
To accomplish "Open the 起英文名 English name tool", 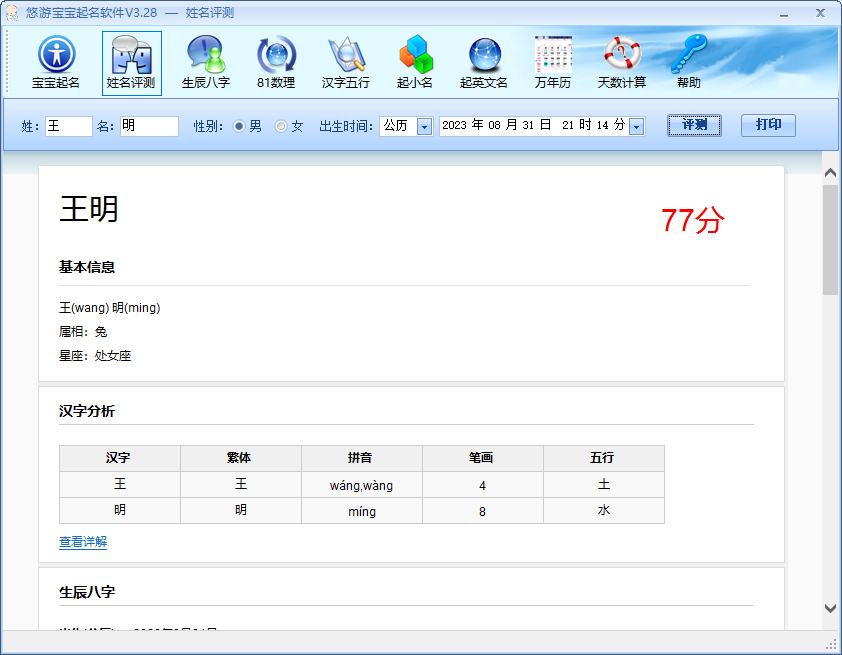I will [x=484, y=63].
